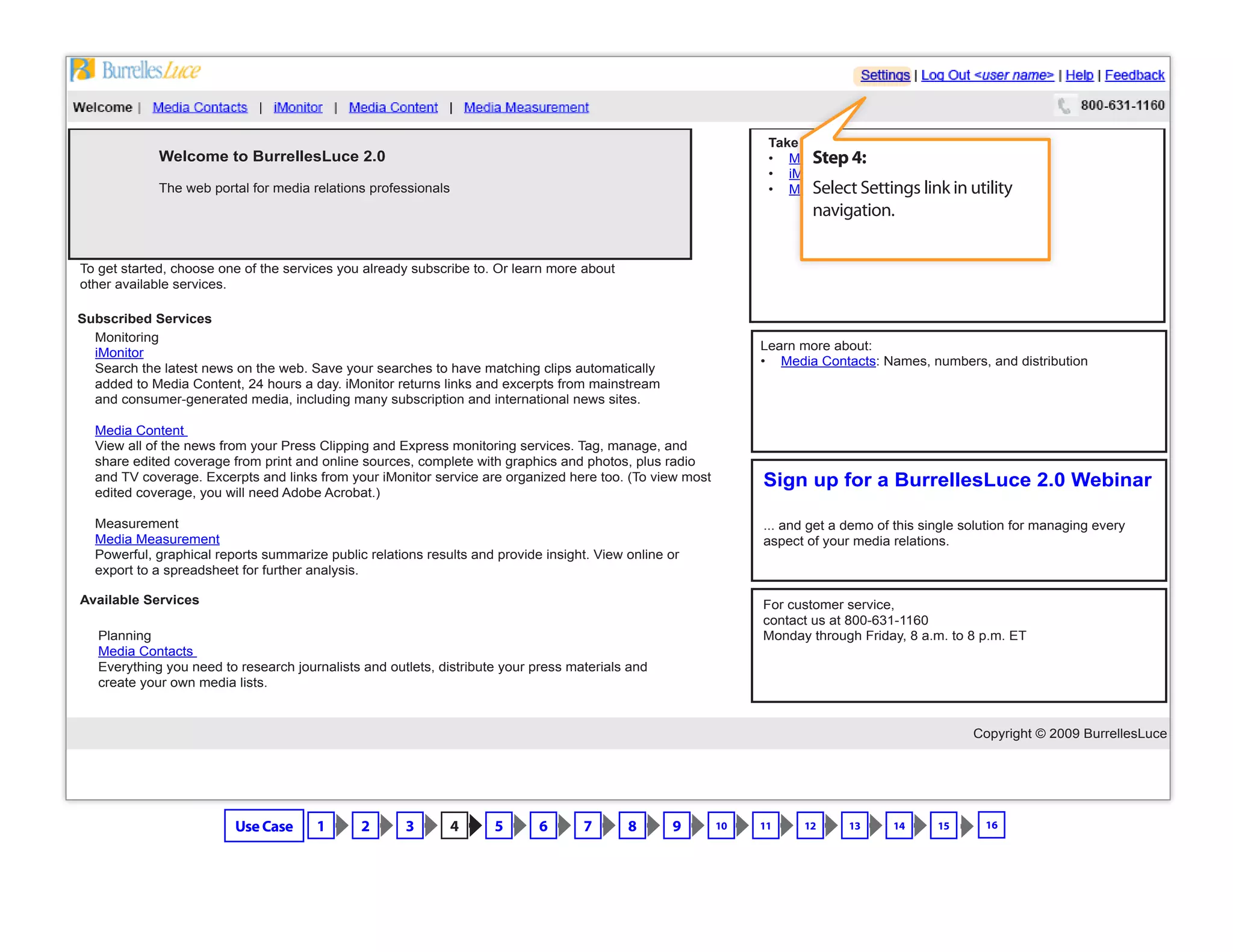Open Media Content in top navigation
This screenshot has height=952, width=1233.
point(393,107)
